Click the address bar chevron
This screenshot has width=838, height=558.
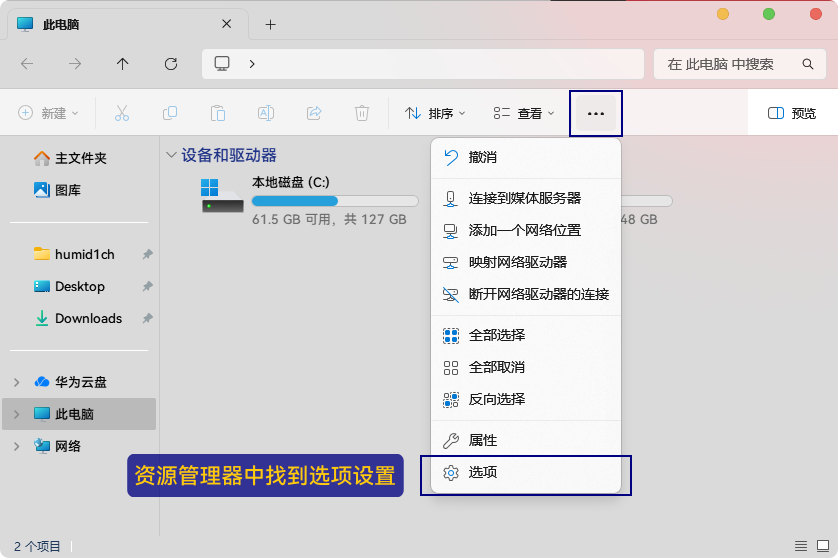tap(252, 64)
